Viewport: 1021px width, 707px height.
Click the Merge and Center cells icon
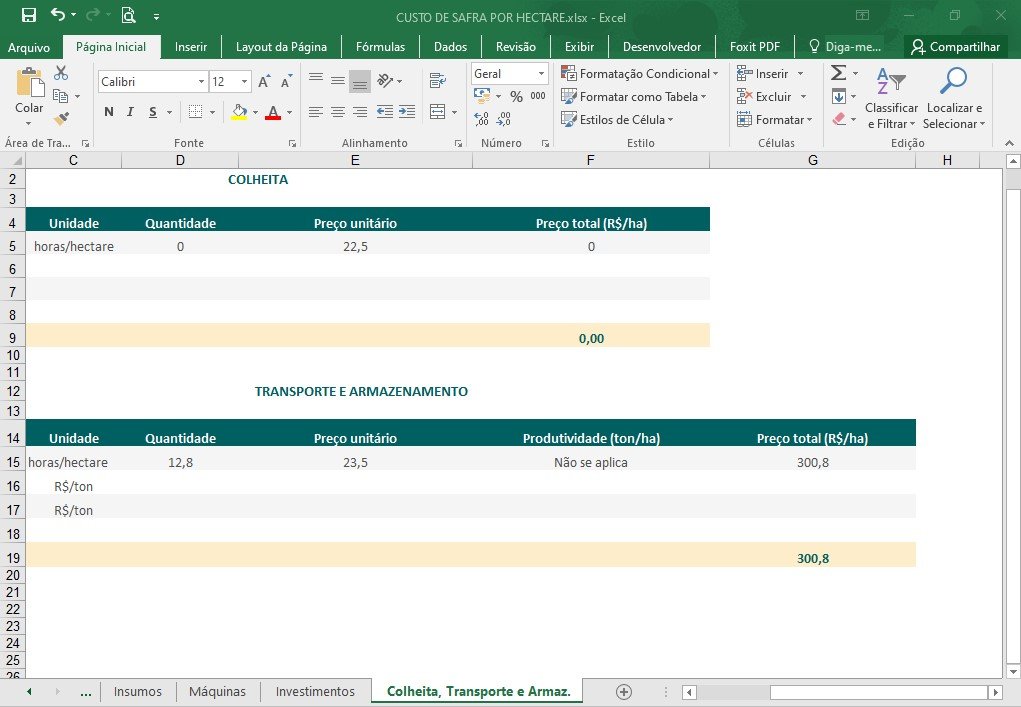tap(438, 112)
